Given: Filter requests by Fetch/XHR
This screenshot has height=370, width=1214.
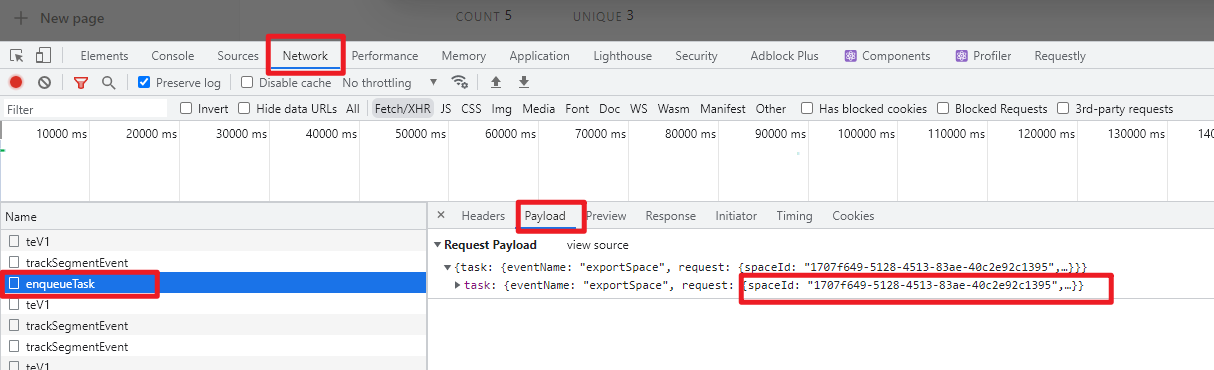Looking at the screenshot, I should pyautogui.click(x=402, y=109).
